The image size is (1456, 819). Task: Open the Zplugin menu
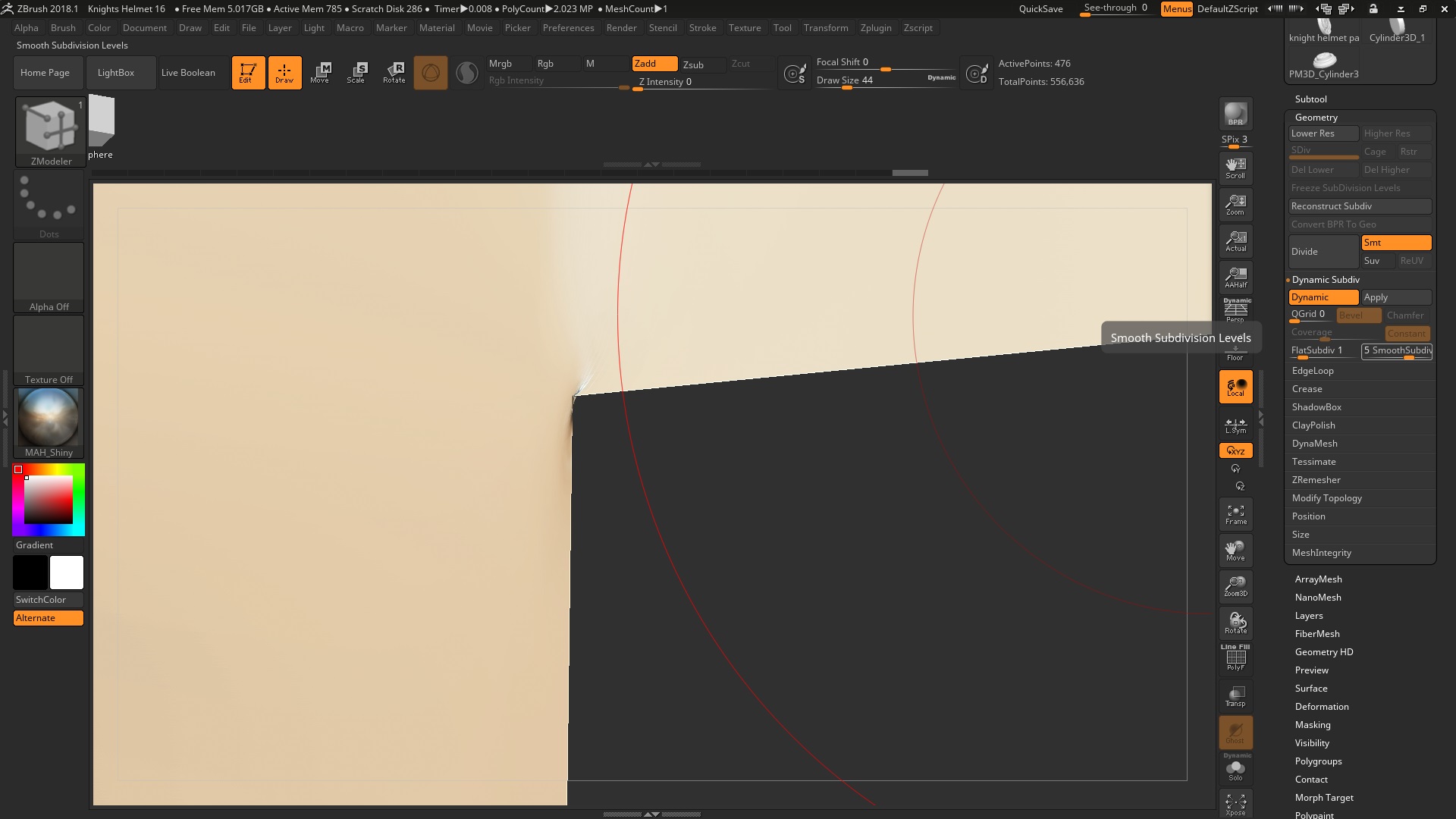click(876, 28)
